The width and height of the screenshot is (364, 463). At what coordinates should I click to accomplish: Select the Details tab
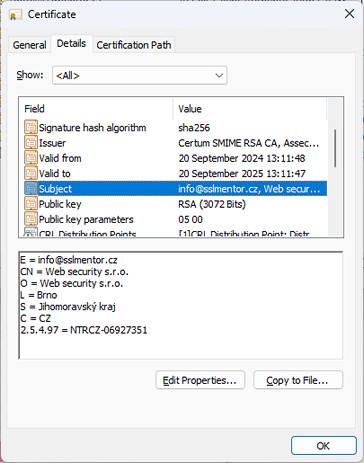[x=71, y=44]
